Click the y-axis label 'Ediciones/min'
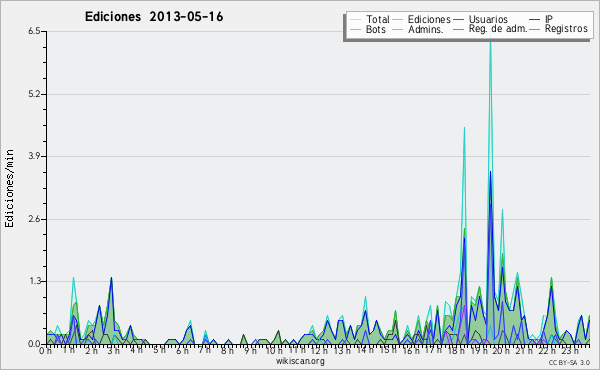Viewport: 600px width, 370px height. 9,188
